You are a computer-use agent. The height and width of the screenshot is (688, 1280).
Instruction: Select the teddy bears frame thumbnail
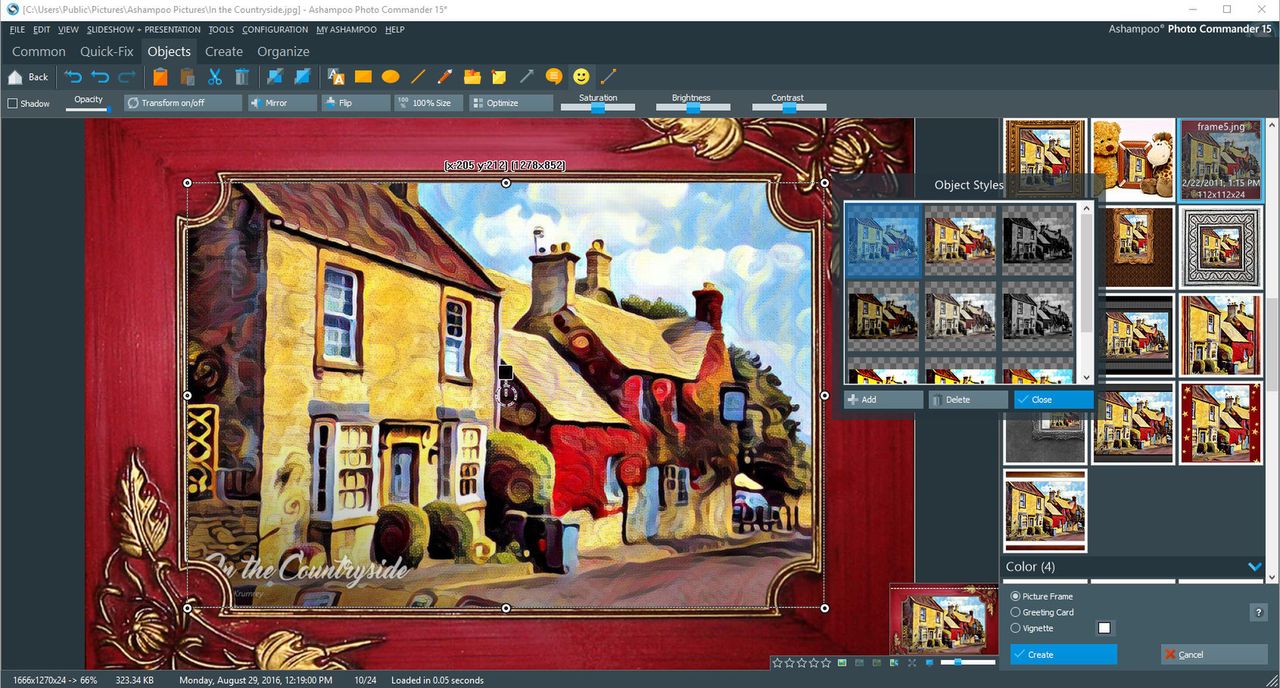pos(1133,160)
